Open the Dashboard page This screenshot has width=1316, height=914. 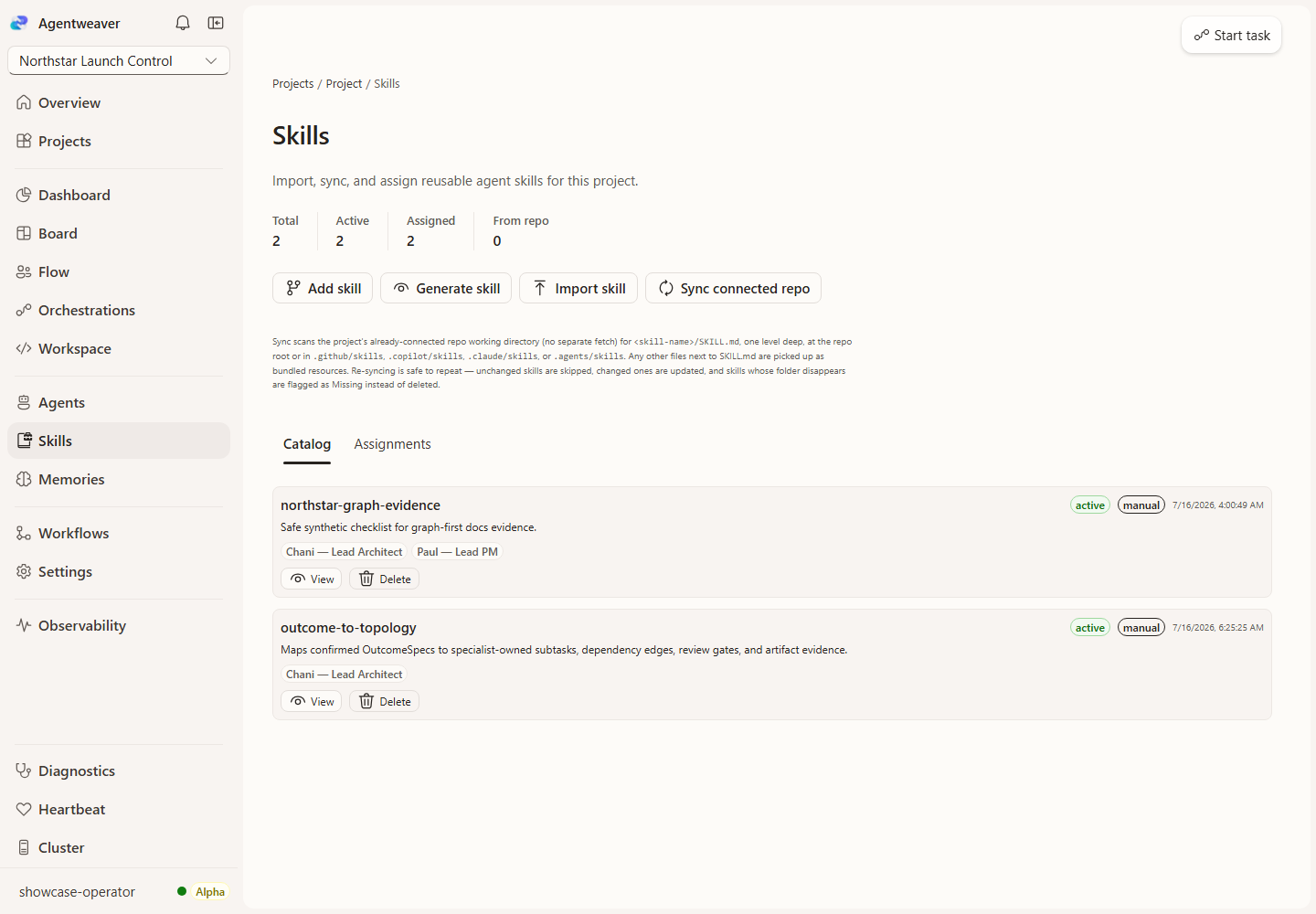pos(119,195)
